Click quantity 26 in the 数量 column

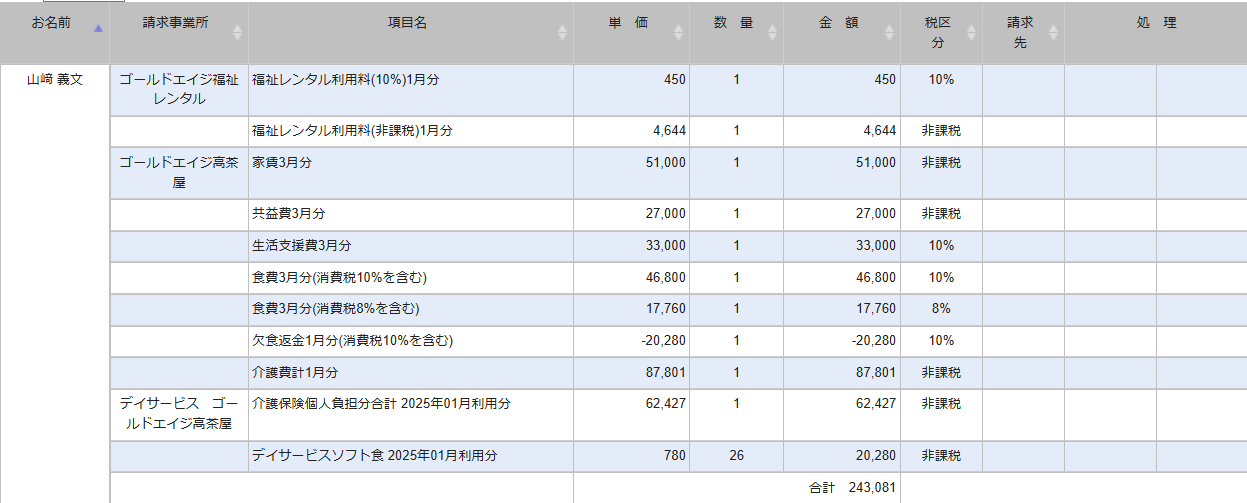[736, 456]
